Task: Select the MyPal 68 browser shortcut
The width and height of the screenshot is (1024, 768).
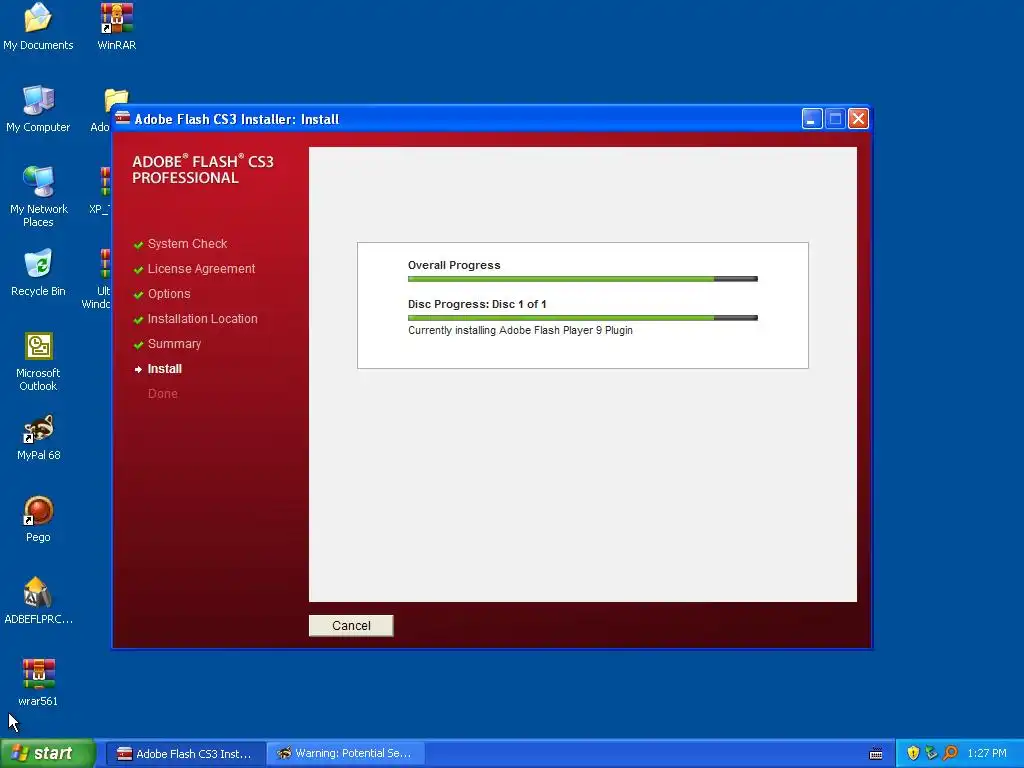Action: (x=38, y=438)
